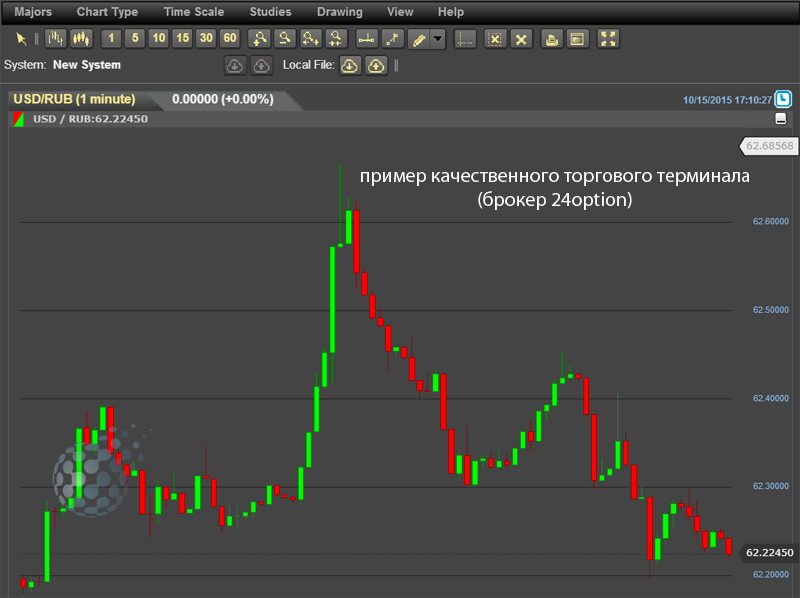Click the blue clock icon near timestamp
This screenshot has width=800, height=598.
click(x=783, y=99)
